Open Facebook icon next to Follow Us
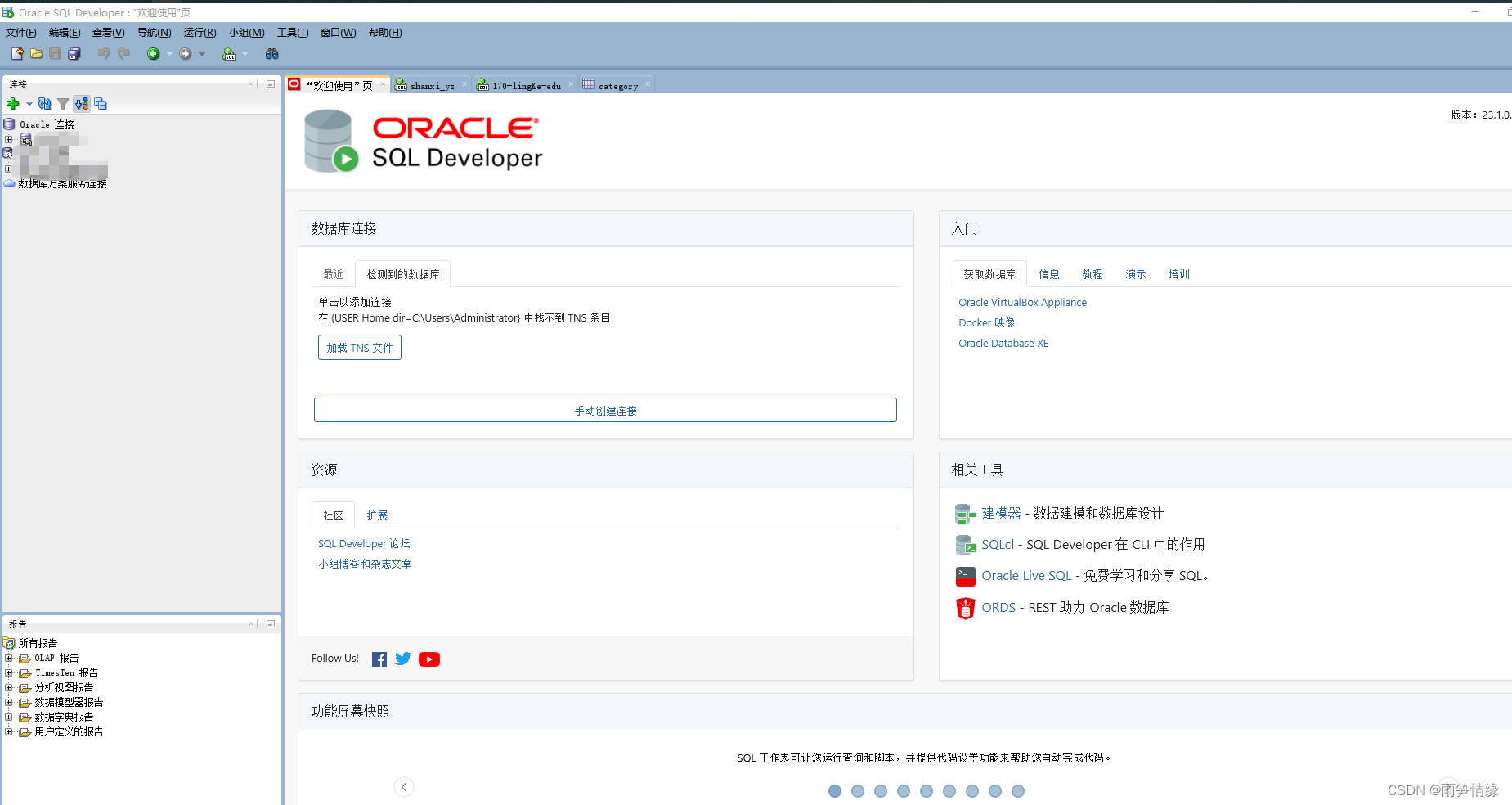The image size is (1512, 805). coord(379,659)
